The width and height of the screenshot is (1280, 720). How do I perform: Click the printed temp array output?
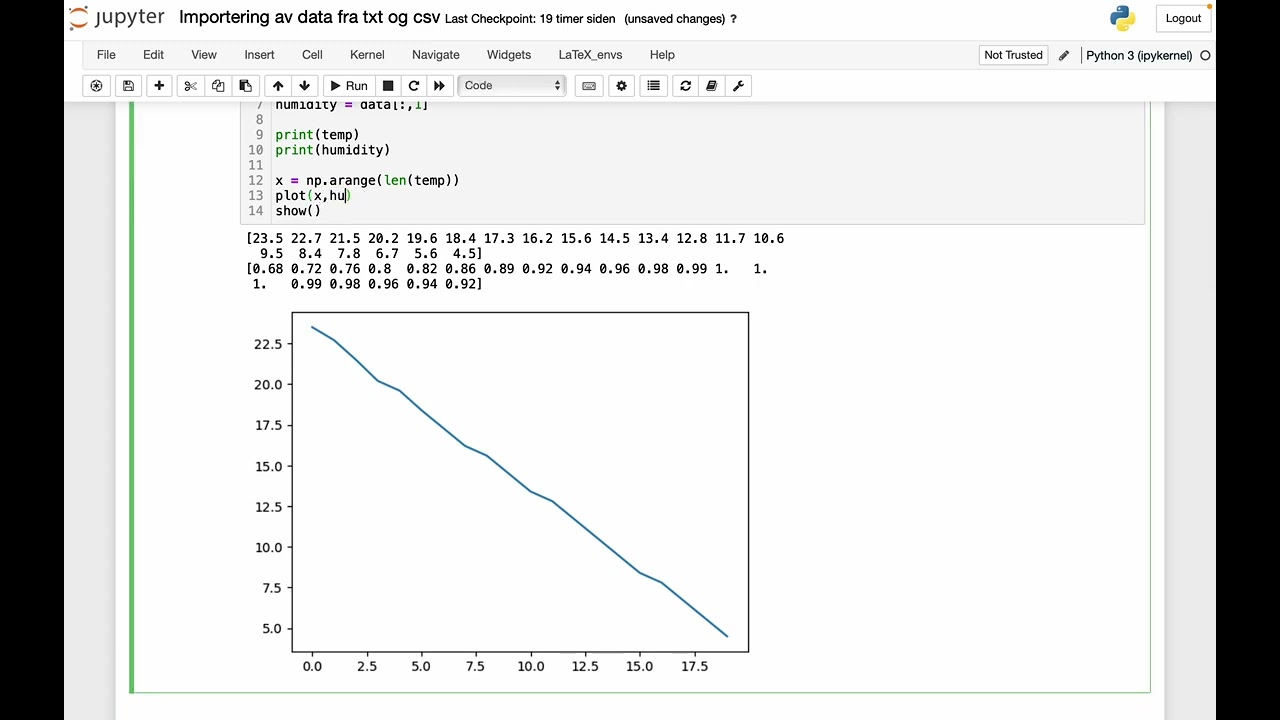[515, 246]
